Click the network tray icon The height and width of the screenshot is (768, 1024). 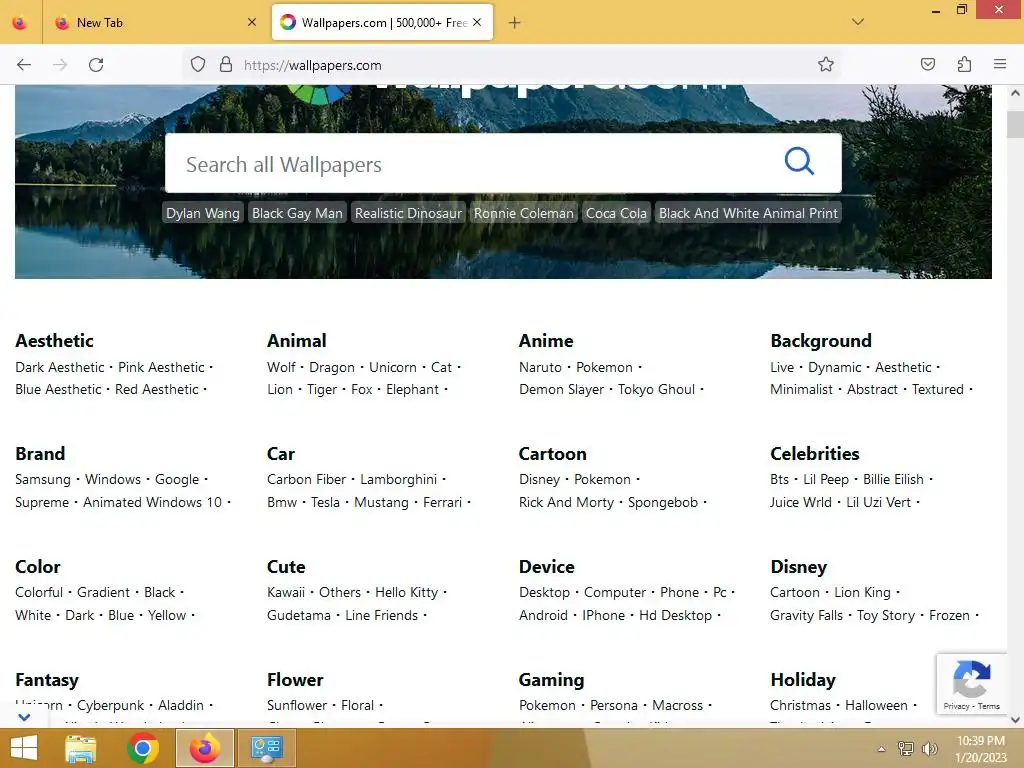906,748
